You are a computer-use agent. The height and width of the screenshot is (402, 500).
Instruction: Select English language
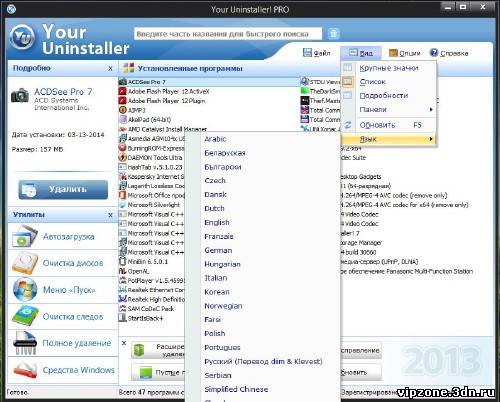217,223
